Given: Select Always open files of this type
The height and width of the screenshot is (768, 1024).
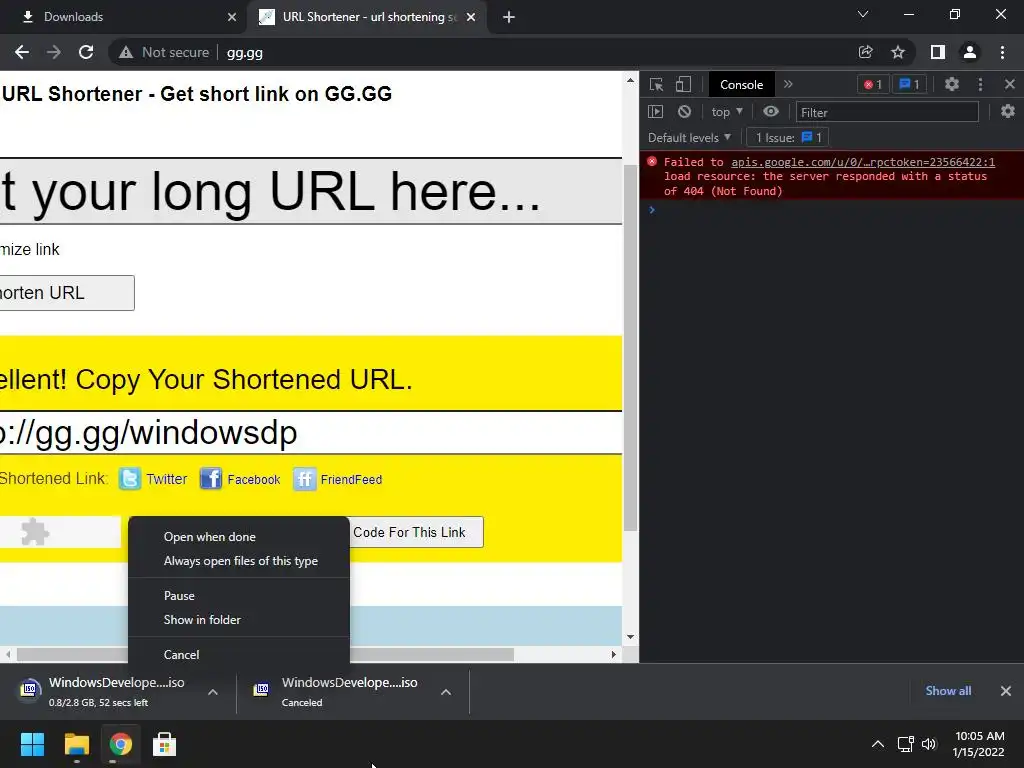Looking at the screenshot, I should [x=239, y=561].
